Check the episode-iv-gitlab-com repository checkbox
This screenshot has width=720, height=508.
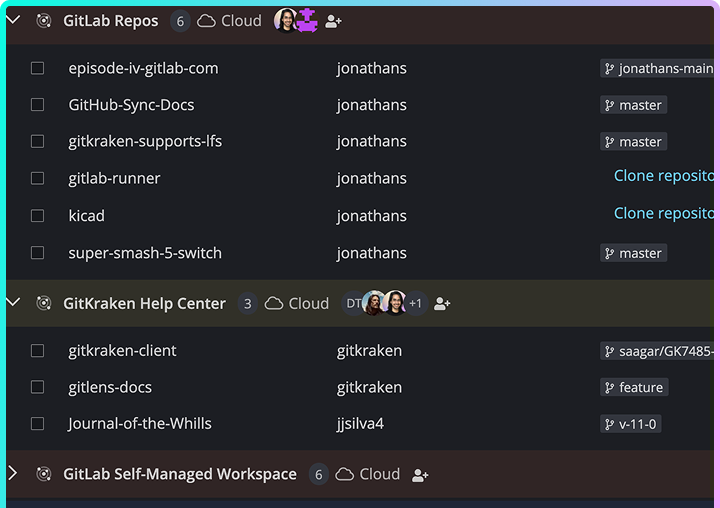(x=37, y=68)
